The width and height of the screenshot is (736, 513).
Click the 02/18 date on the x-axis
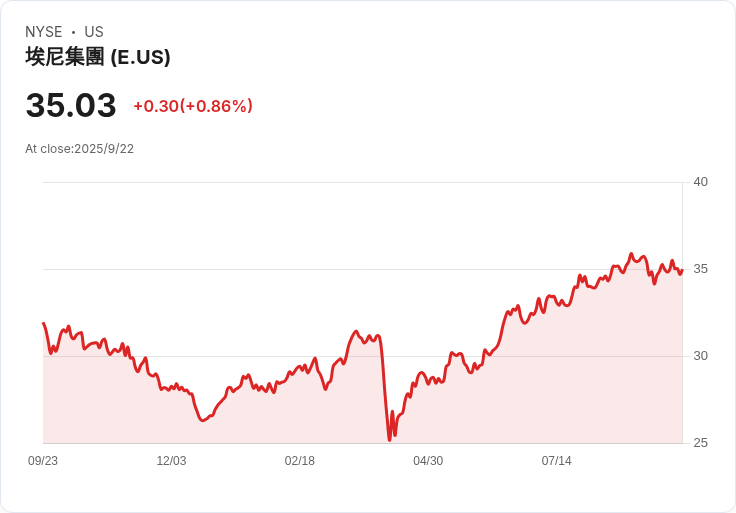pyautogui.click(x=299, y=461)
